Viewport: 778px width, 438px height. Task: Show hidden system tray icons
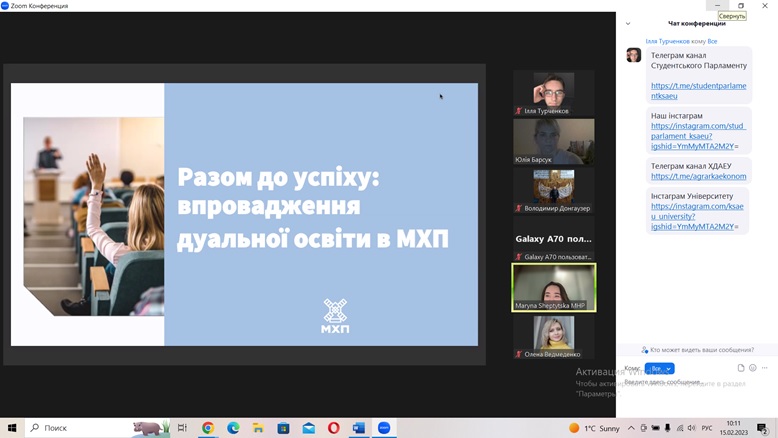coord(631,428)
